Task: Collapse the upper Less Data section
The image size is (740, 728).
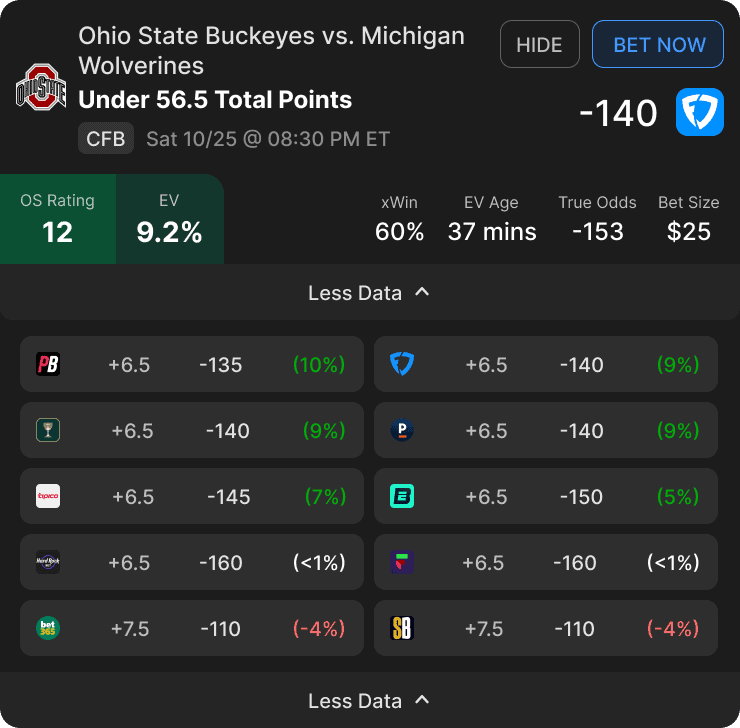Action: (x=370, y=293)
